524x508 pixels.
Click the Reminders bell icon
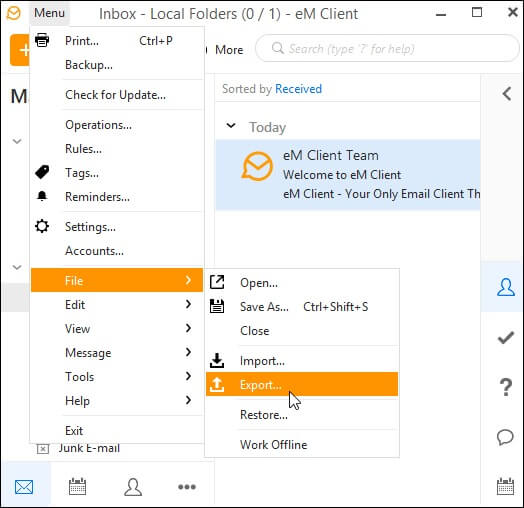(42, 196)
